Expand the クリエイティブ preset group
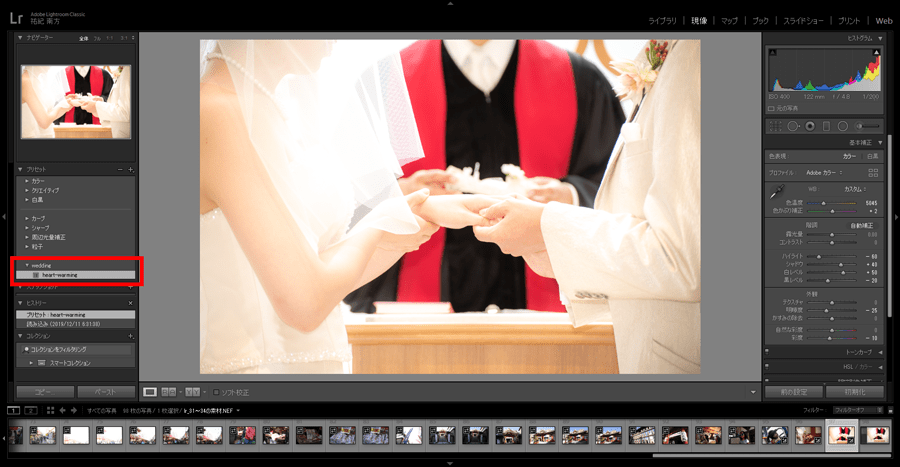The image size is (900, 467). coord(26,190)
